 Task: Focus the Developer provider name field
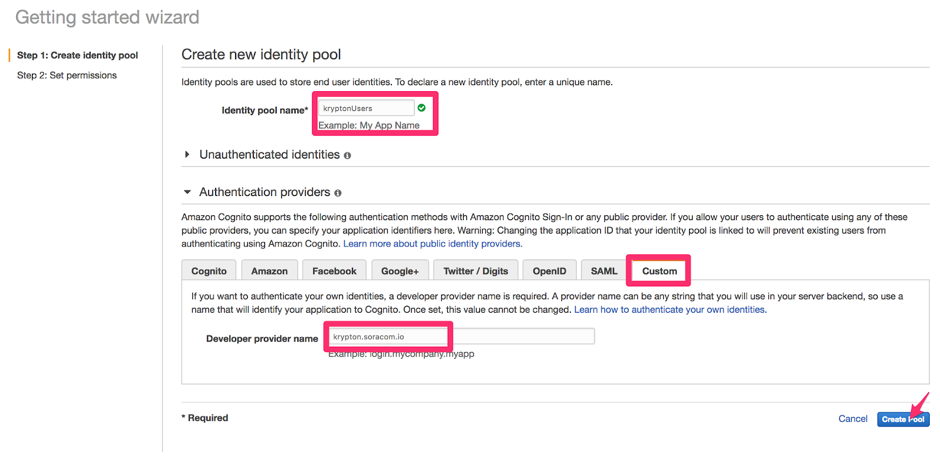coord(460,337)
